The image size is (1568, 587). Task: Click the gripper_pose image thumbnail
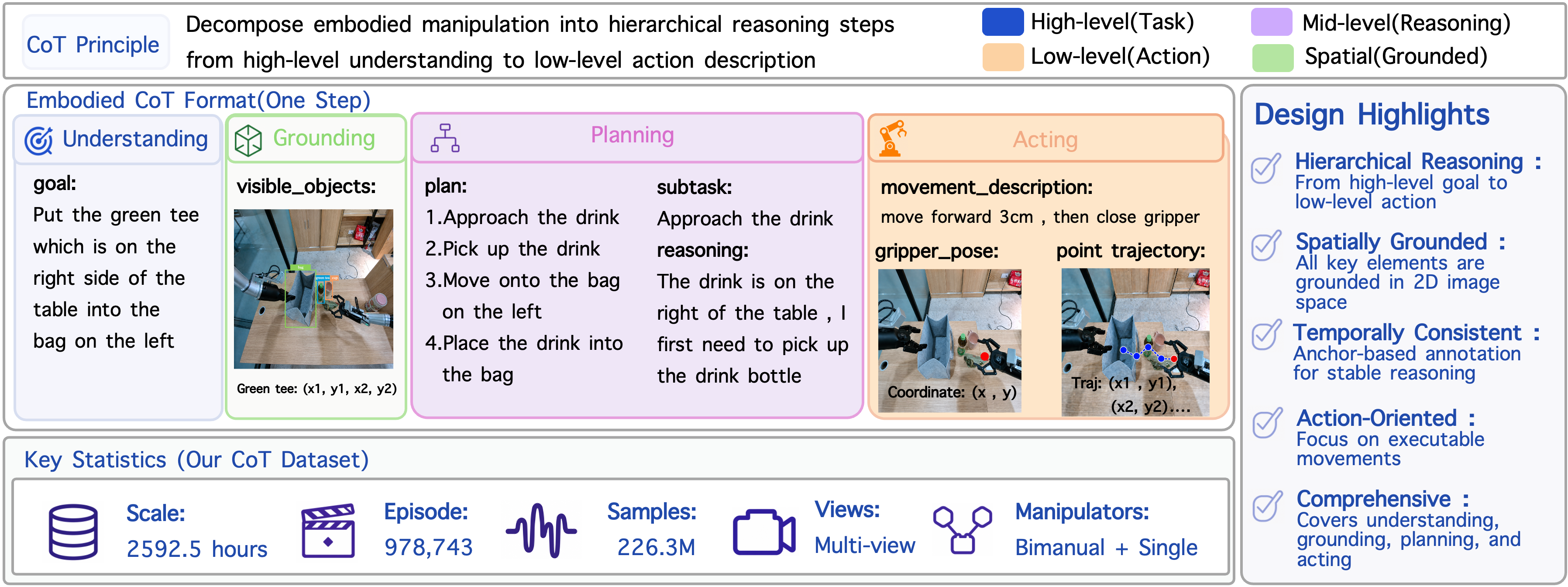point(949,341)
